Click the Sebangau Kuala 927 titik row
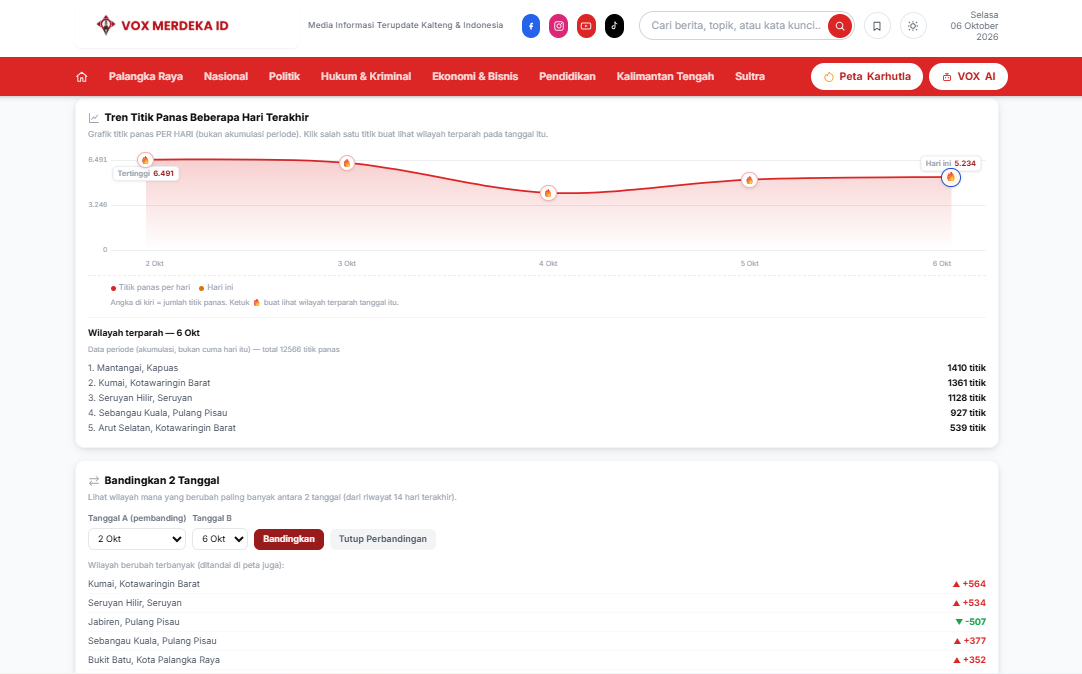 pos(537,413)
